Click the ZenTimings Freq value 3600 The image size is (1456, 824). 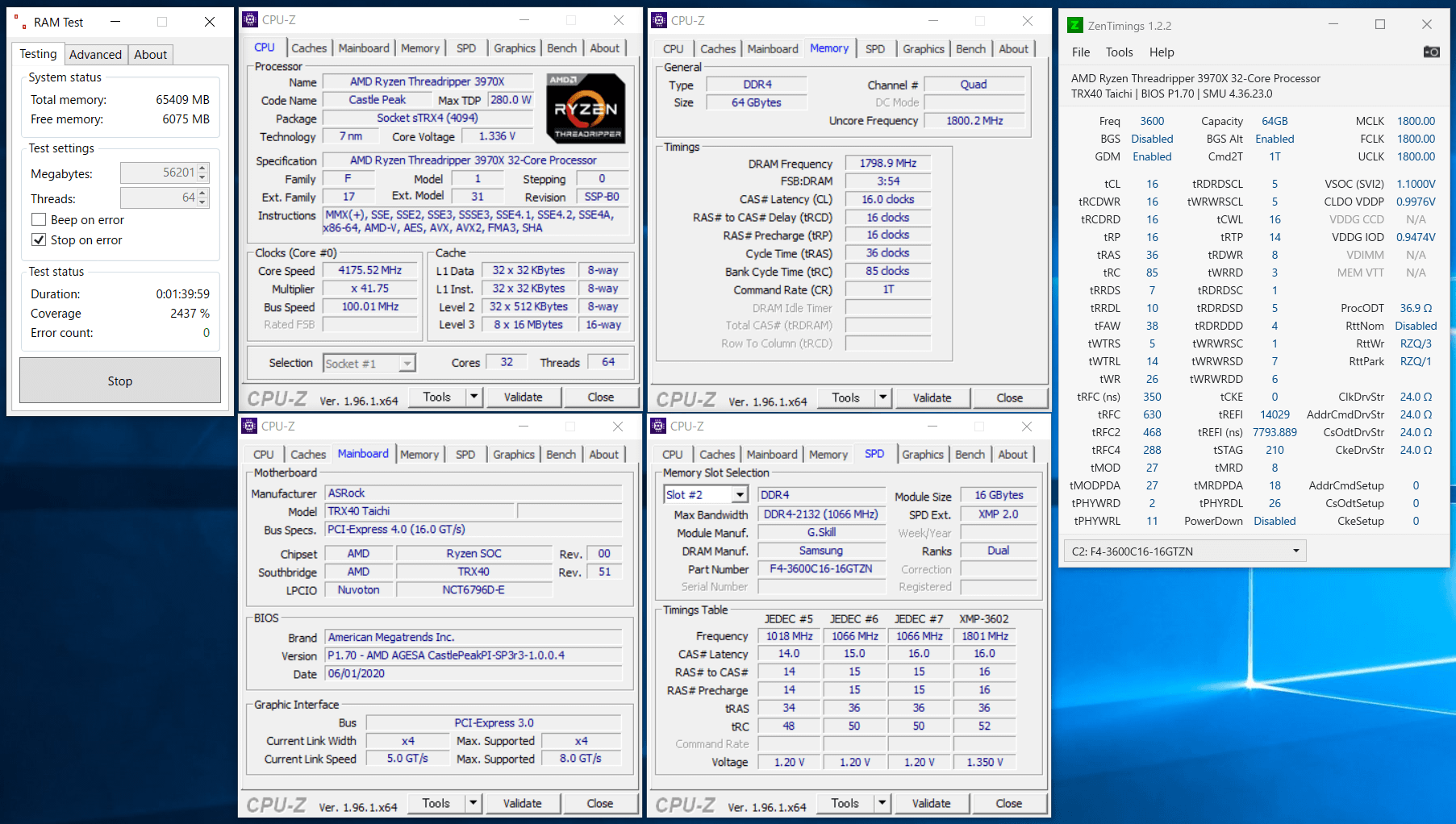tap(1152, 121)
